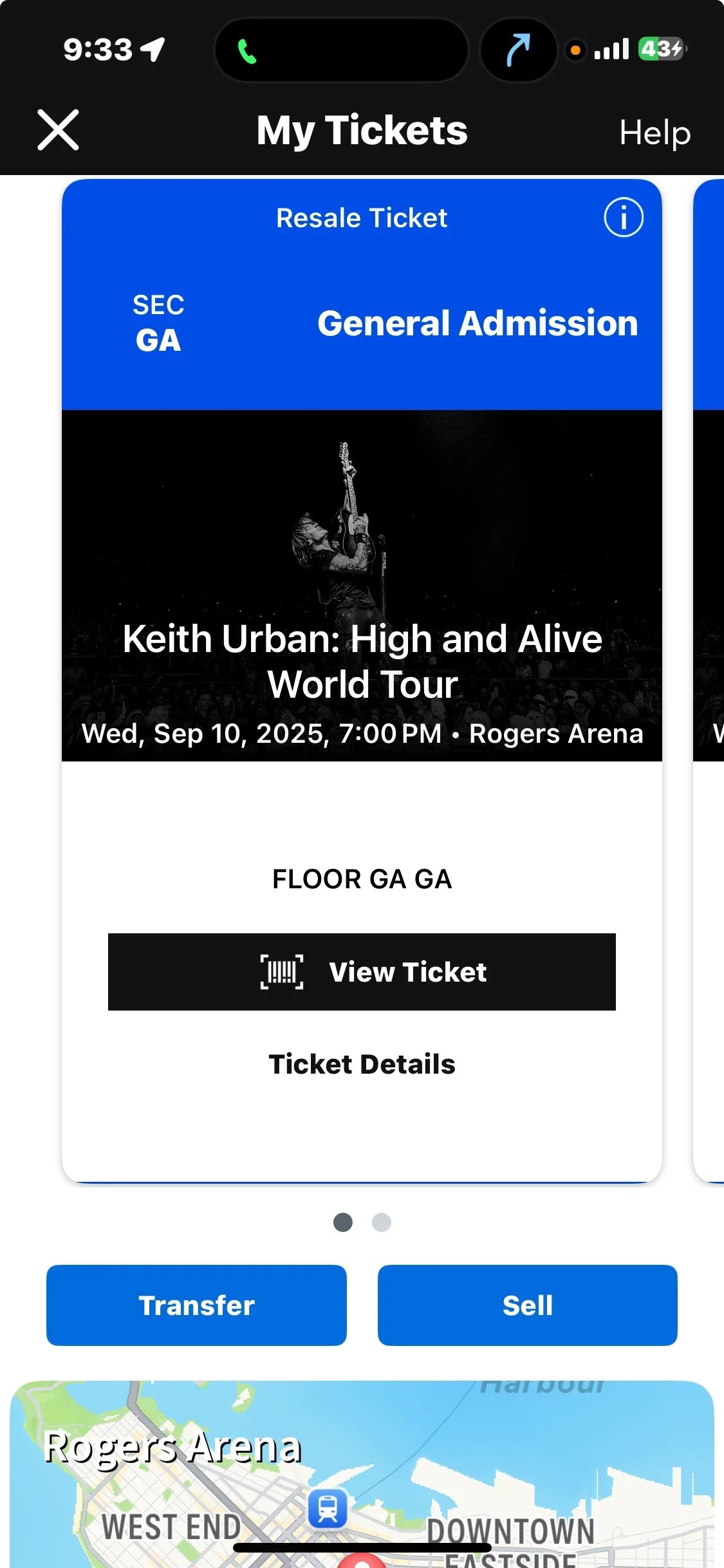The height and width of the screenshot is (1568, 724).
Task: Tap the green phone call indicator
Action: (247, 51)
